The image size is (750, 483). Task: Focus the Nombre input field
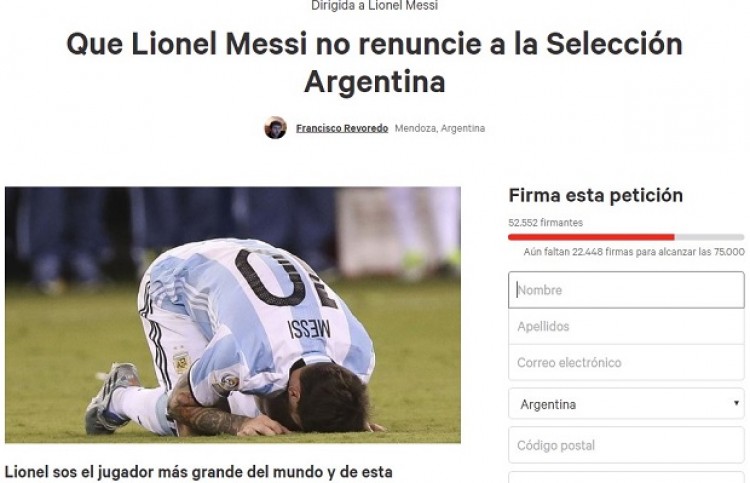point(626,290)
